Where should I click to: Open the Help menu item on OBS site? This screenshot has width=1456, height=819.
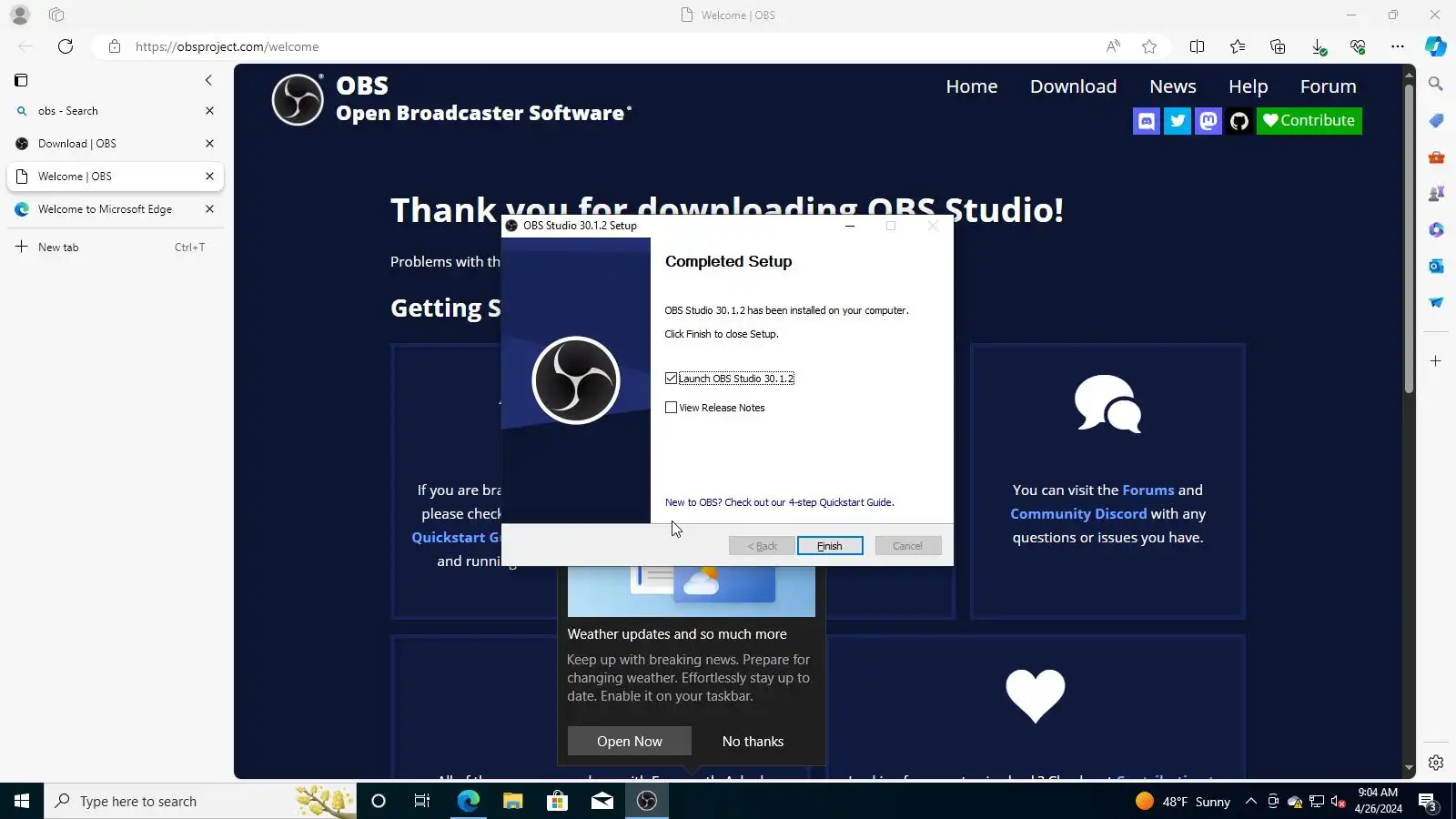pos(1249,86)
